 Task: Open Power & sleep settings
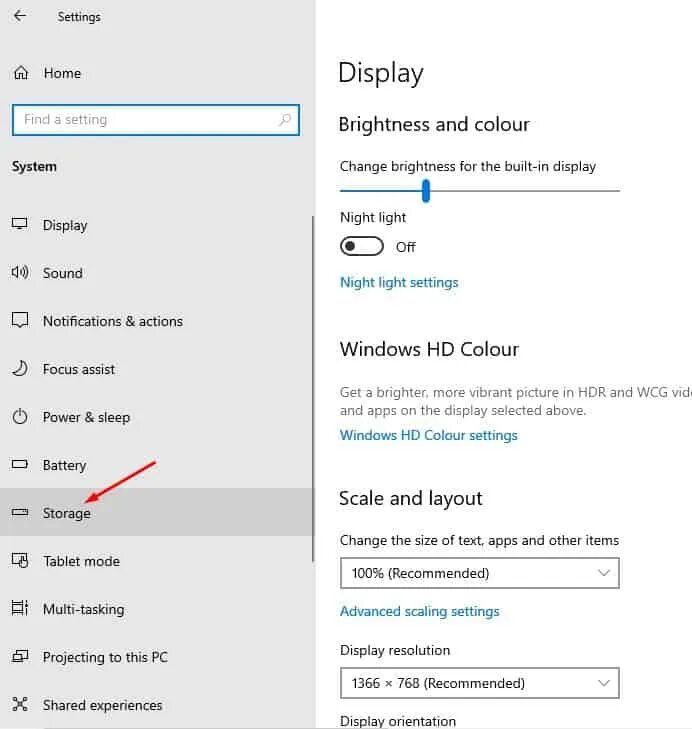click(x=156, y=417)
